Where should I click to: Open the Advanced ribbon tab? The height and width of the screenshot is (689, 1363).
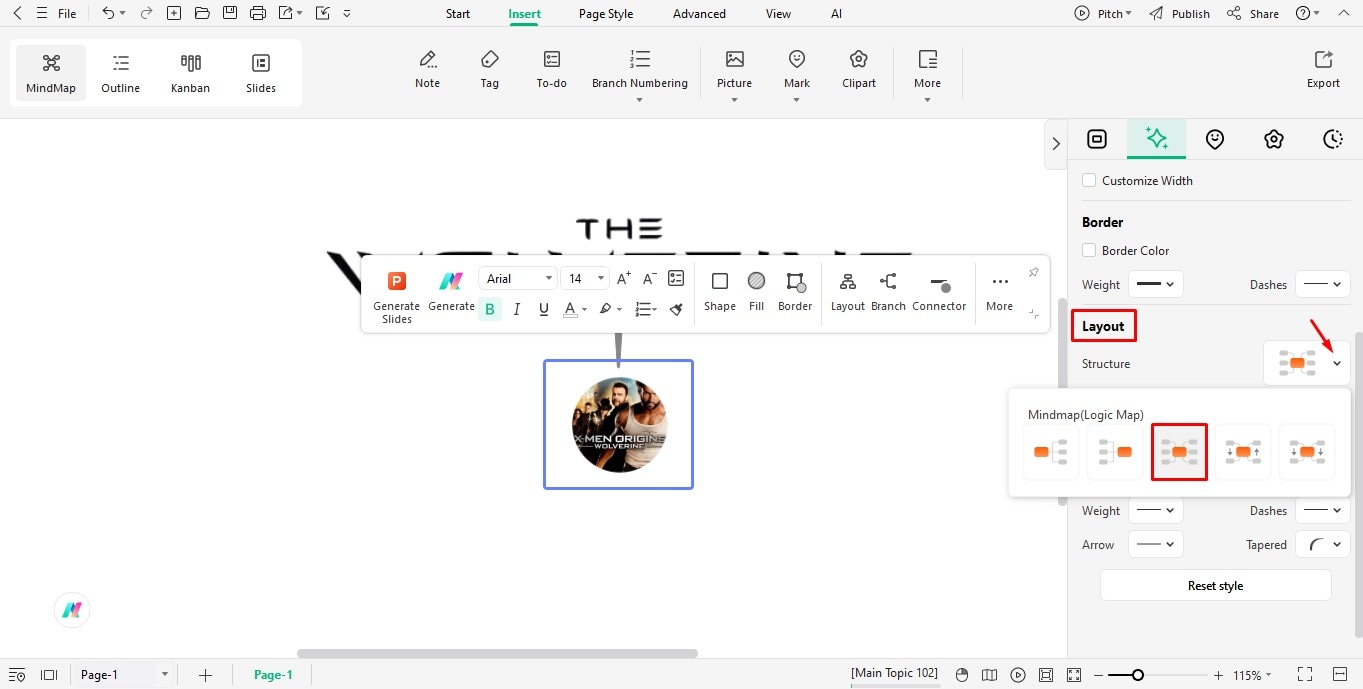pyautogui.click(x=699, y=14)
